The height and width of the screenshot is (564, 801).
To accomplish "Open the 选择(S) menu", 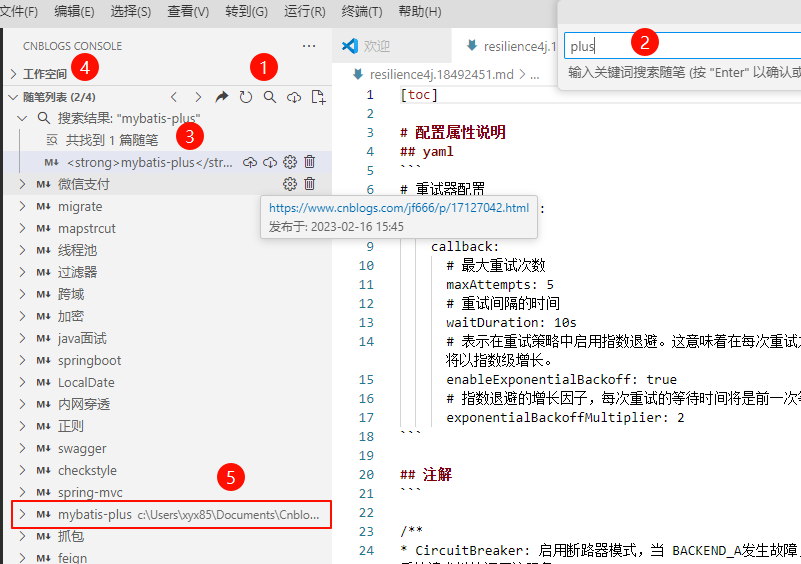I will 131,11.
